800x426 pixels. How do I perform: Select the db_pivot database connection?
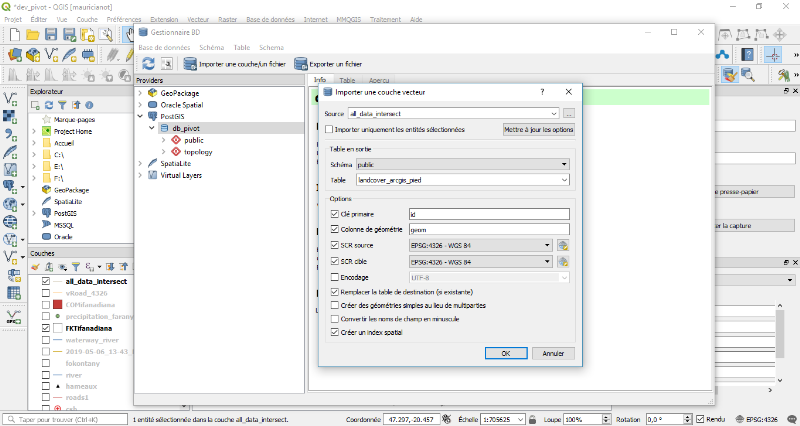pyautogui.click(x=184, y=128)
